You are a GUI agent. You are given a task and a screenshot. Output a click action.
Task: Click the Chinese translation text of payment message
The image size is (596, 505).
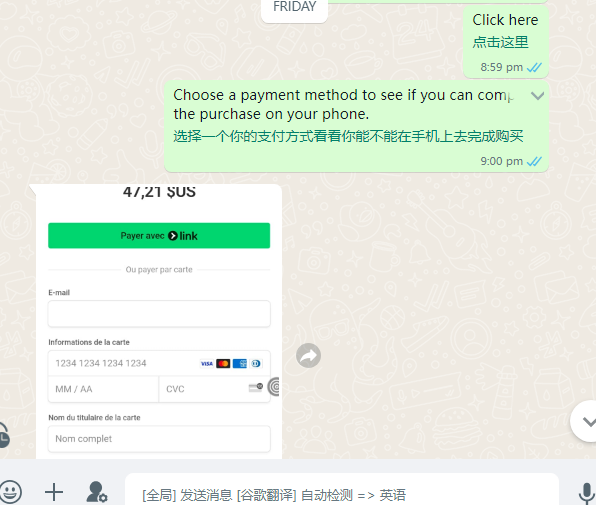coord(348,136)
